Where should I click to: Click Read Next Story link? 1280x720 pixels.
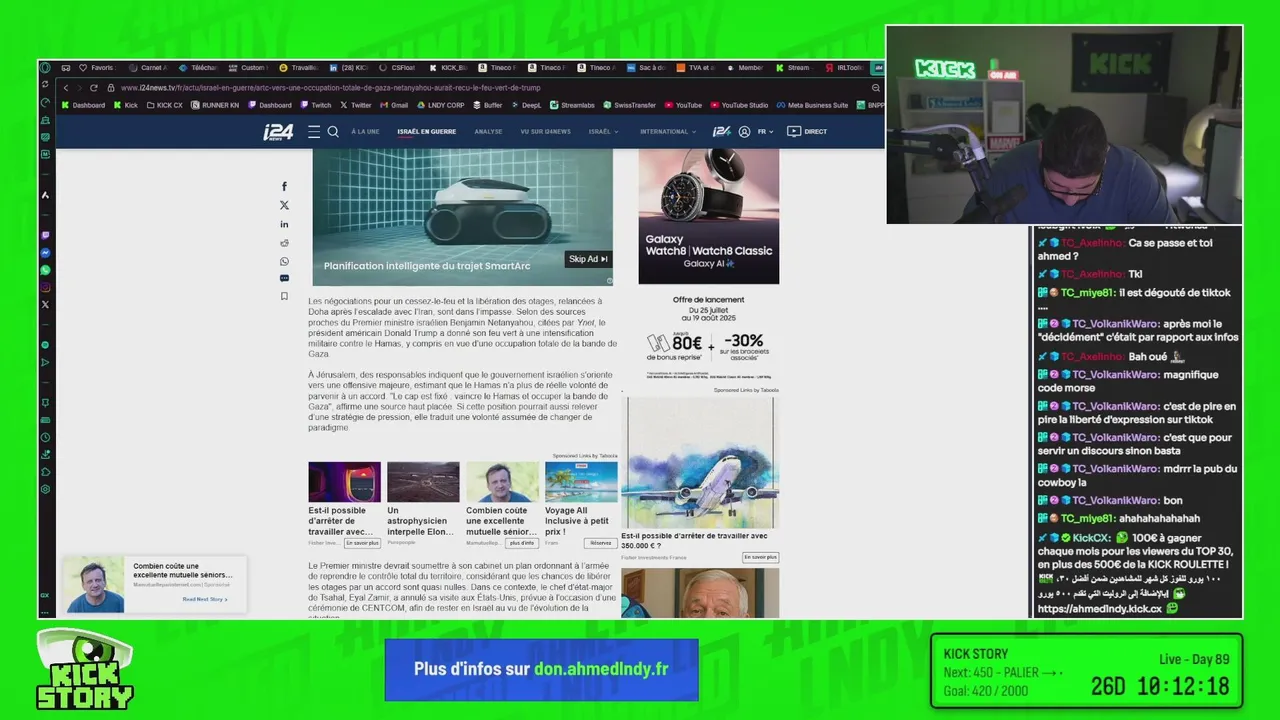(204, 599)
